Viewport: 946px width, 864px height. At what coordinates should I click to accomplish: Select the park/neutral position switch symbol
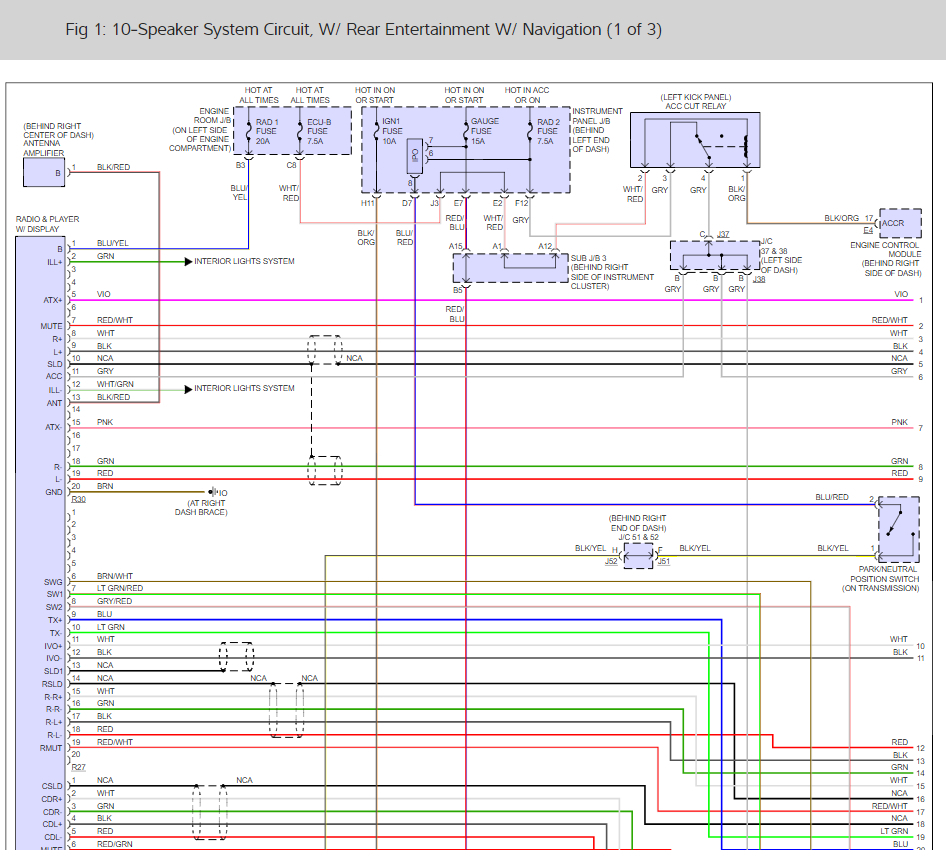click(x=899, y=527)
